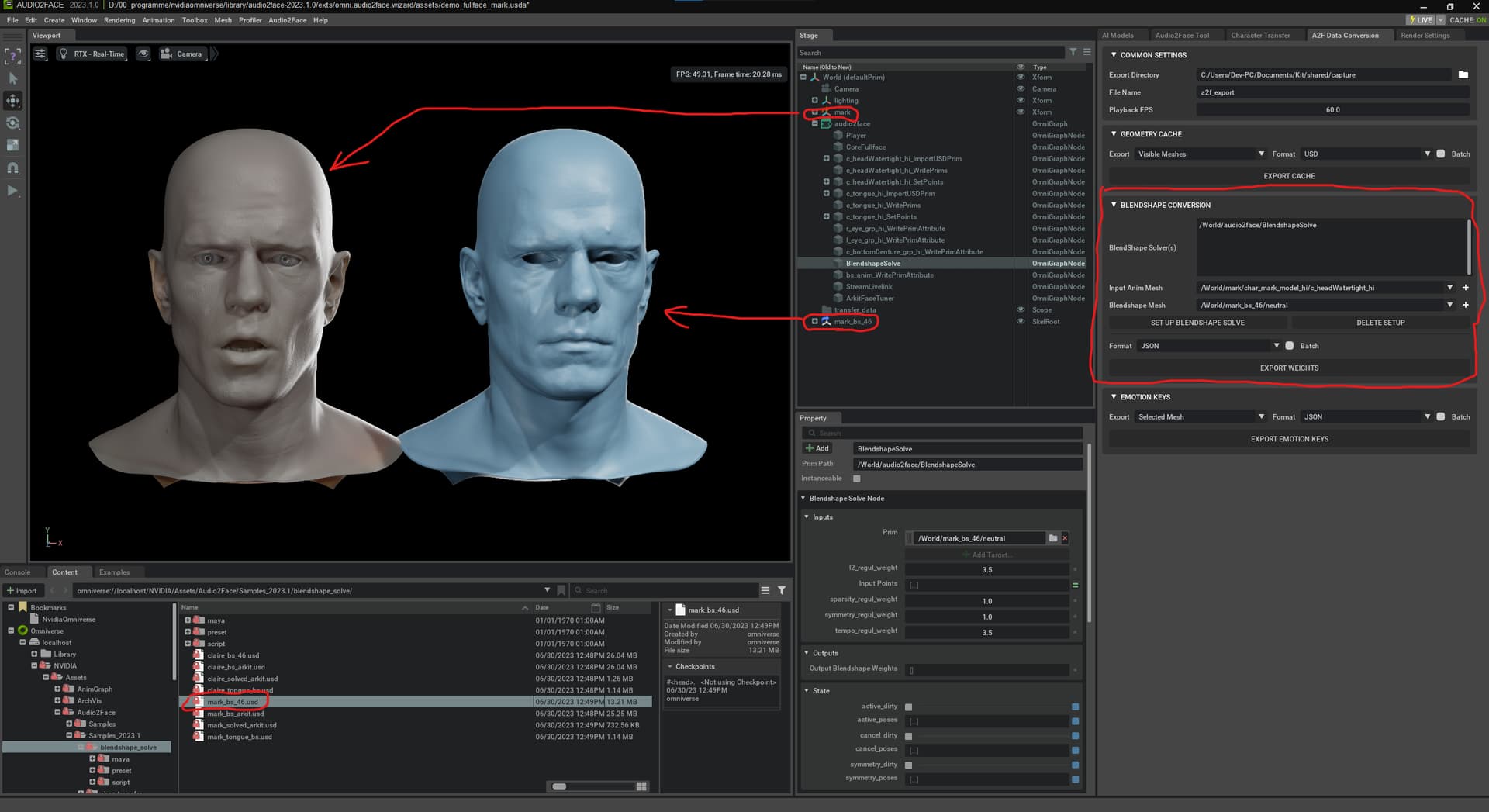Open the viewport eye display menu

click(143, 54)
